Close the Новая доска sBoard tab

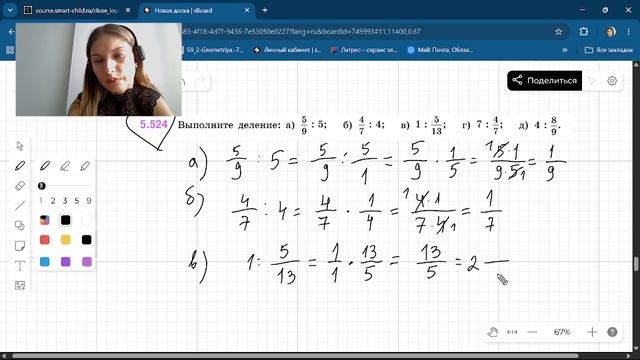point(247,10)
